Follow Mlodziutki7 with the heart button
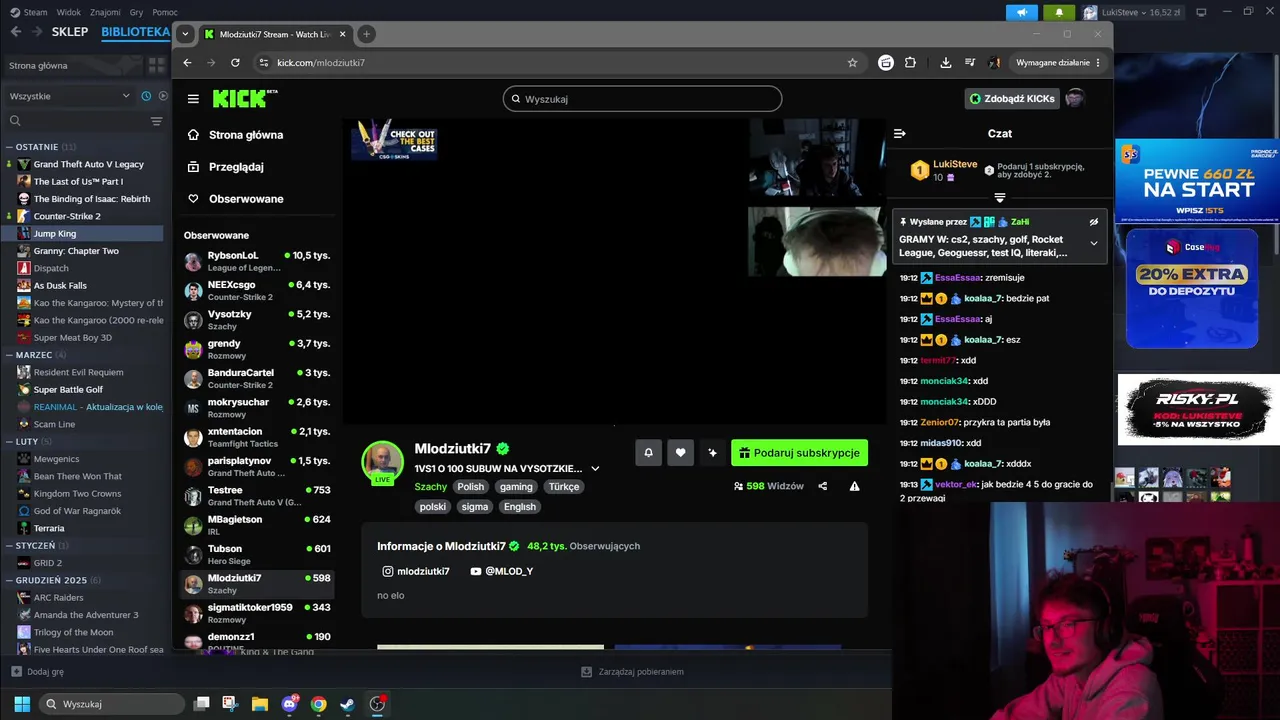 pos(680,453)
